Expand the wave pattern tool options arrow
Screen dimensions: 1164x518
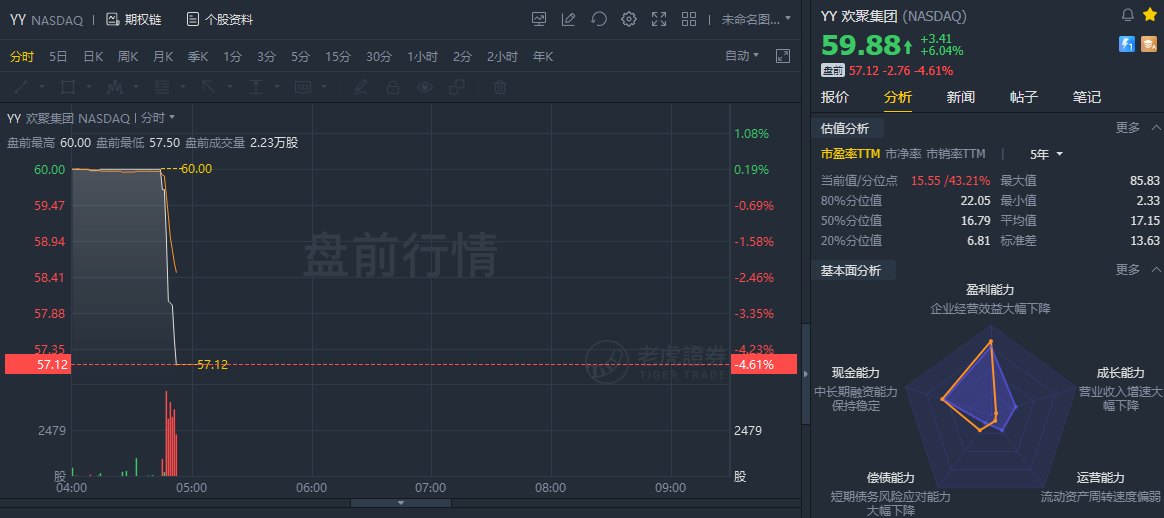click(x=135, y=87)
